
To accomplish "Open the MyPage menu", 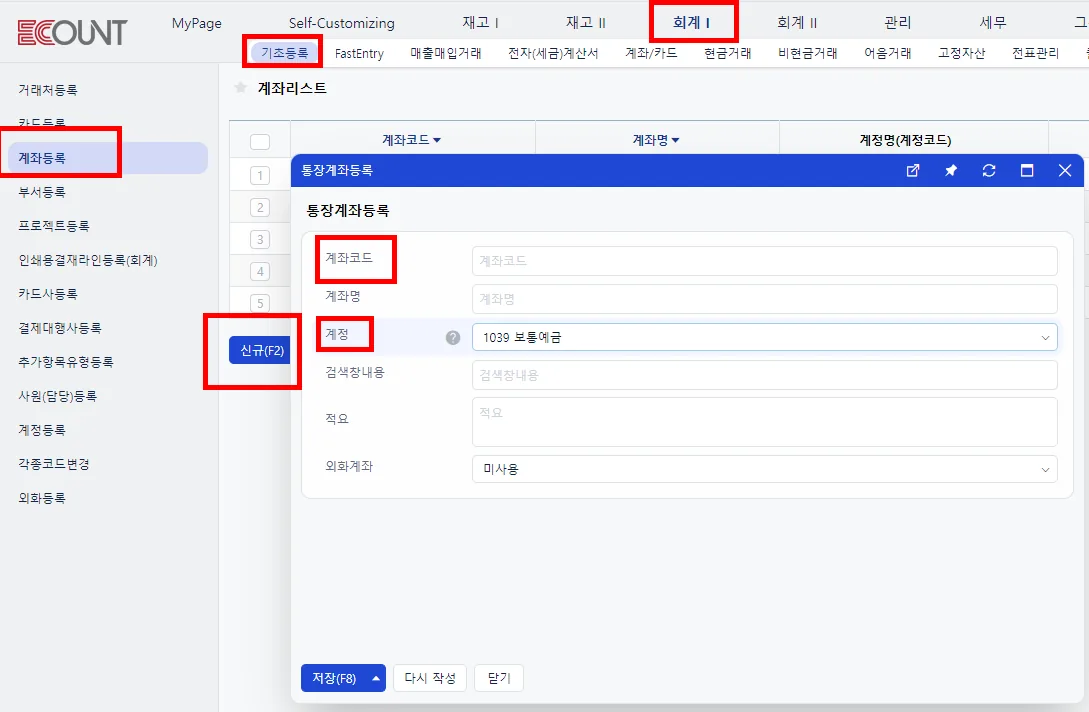I will [197, 23].
